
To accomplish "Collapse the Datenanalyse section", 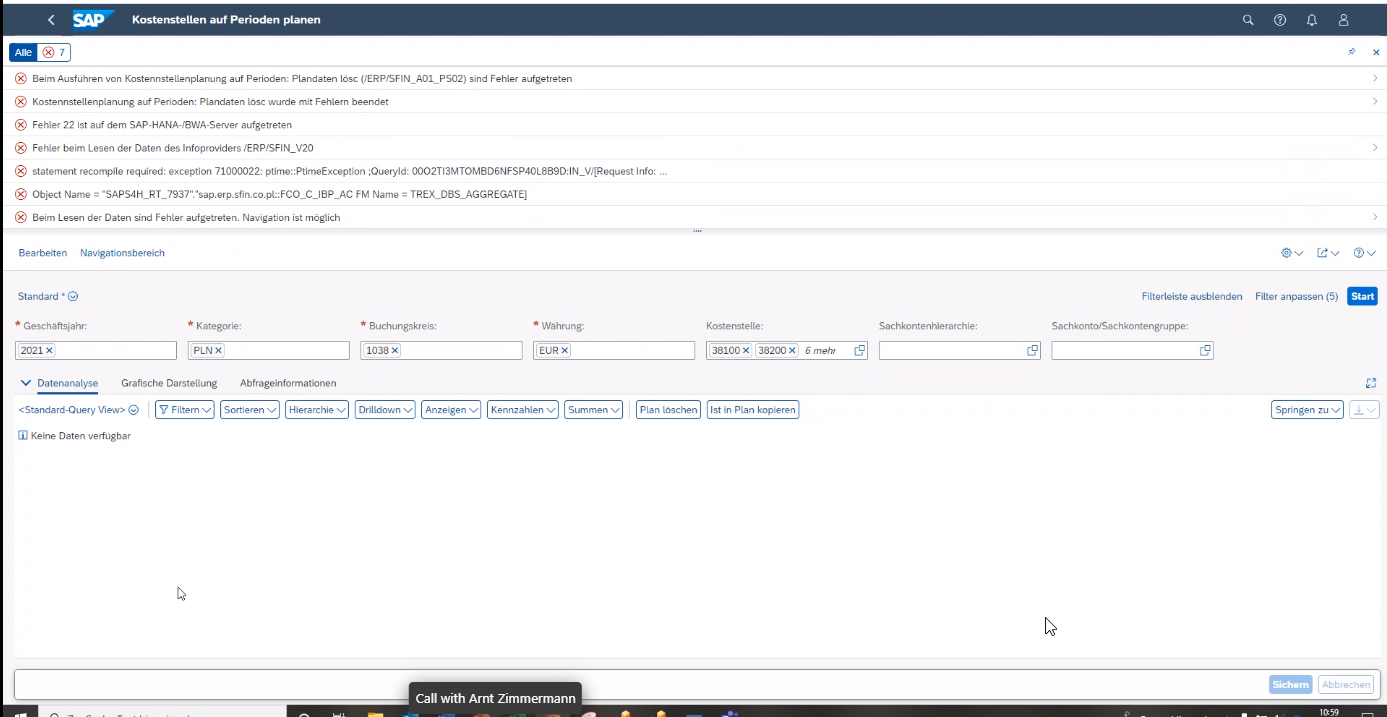I will click(26, 383).
